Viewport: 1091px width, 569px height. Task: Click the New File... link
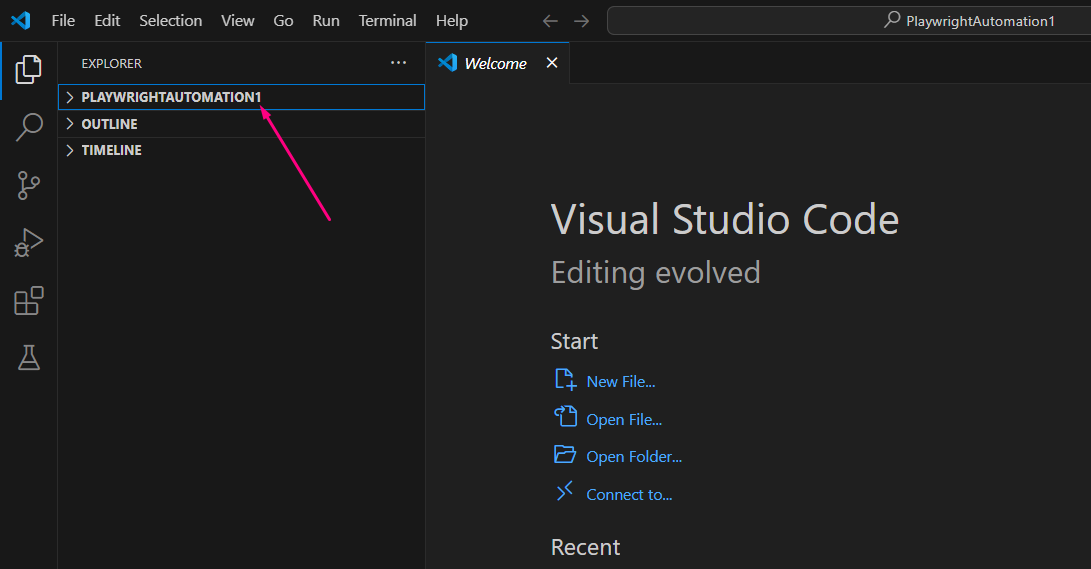pyautogui.click(x=621, y=382)
